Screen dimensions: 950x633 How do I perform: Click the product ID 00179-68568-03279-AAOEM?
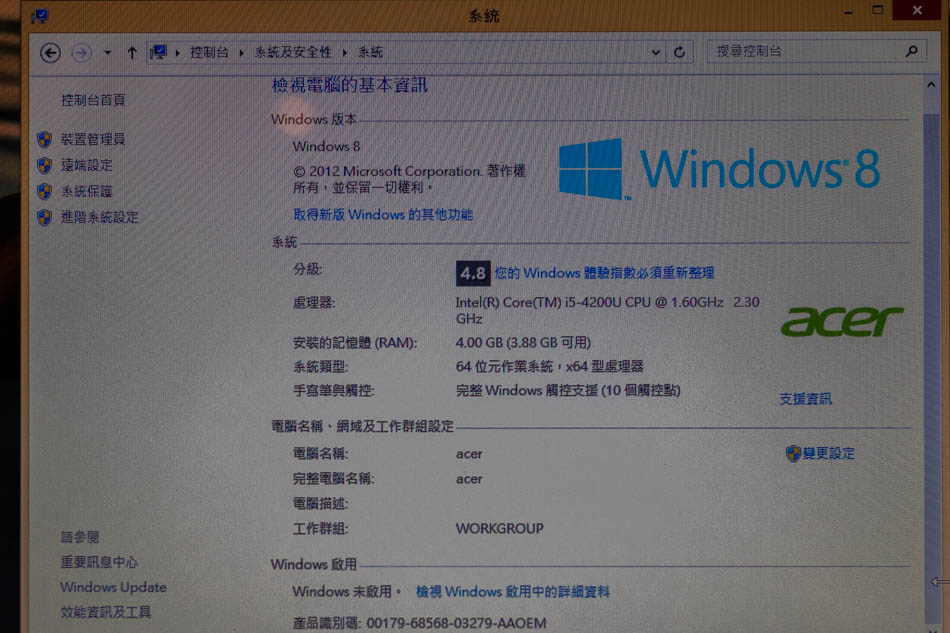(456, 623)
